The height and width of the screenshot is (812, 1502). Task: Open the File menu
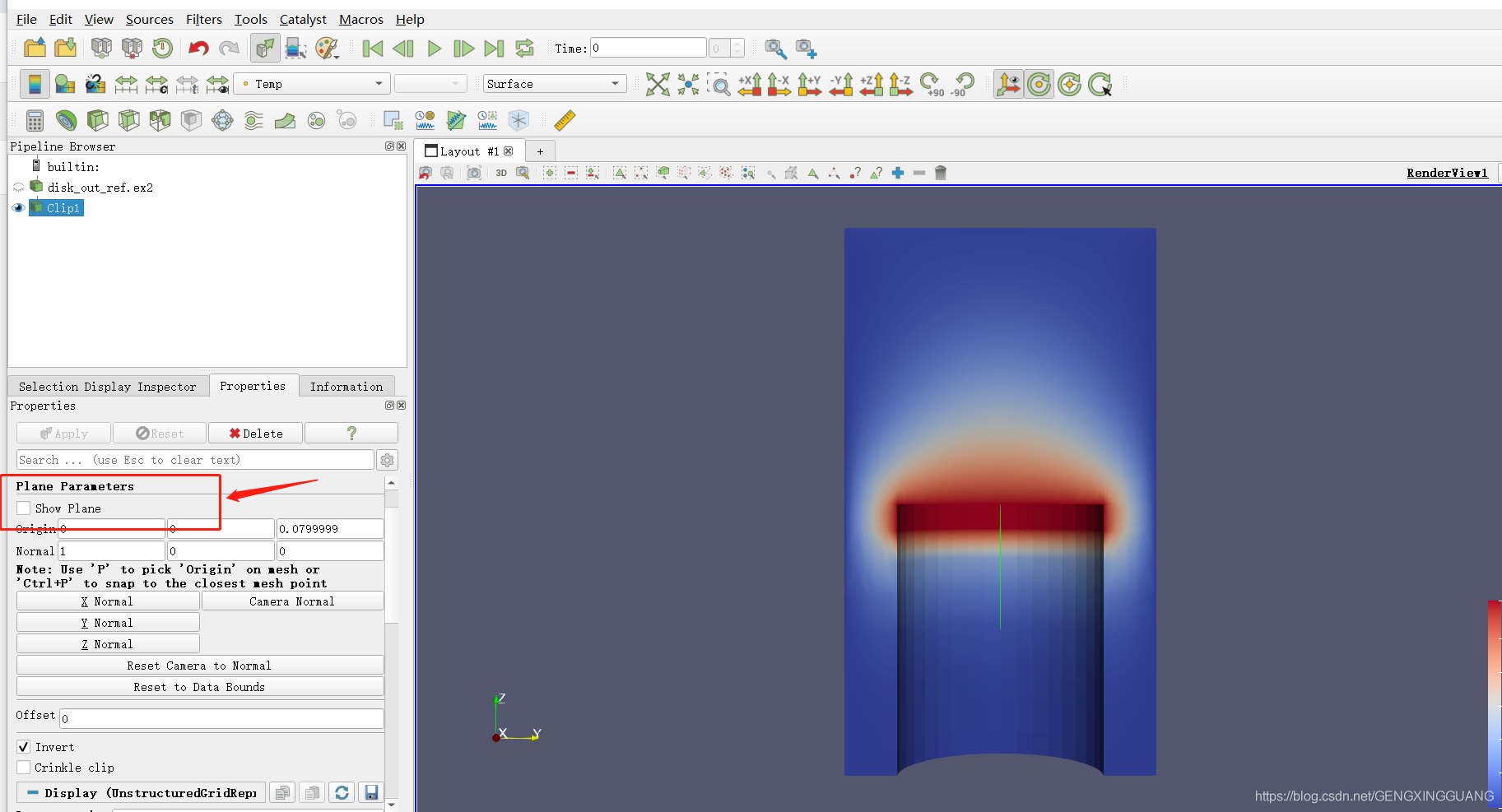point(26,20)
